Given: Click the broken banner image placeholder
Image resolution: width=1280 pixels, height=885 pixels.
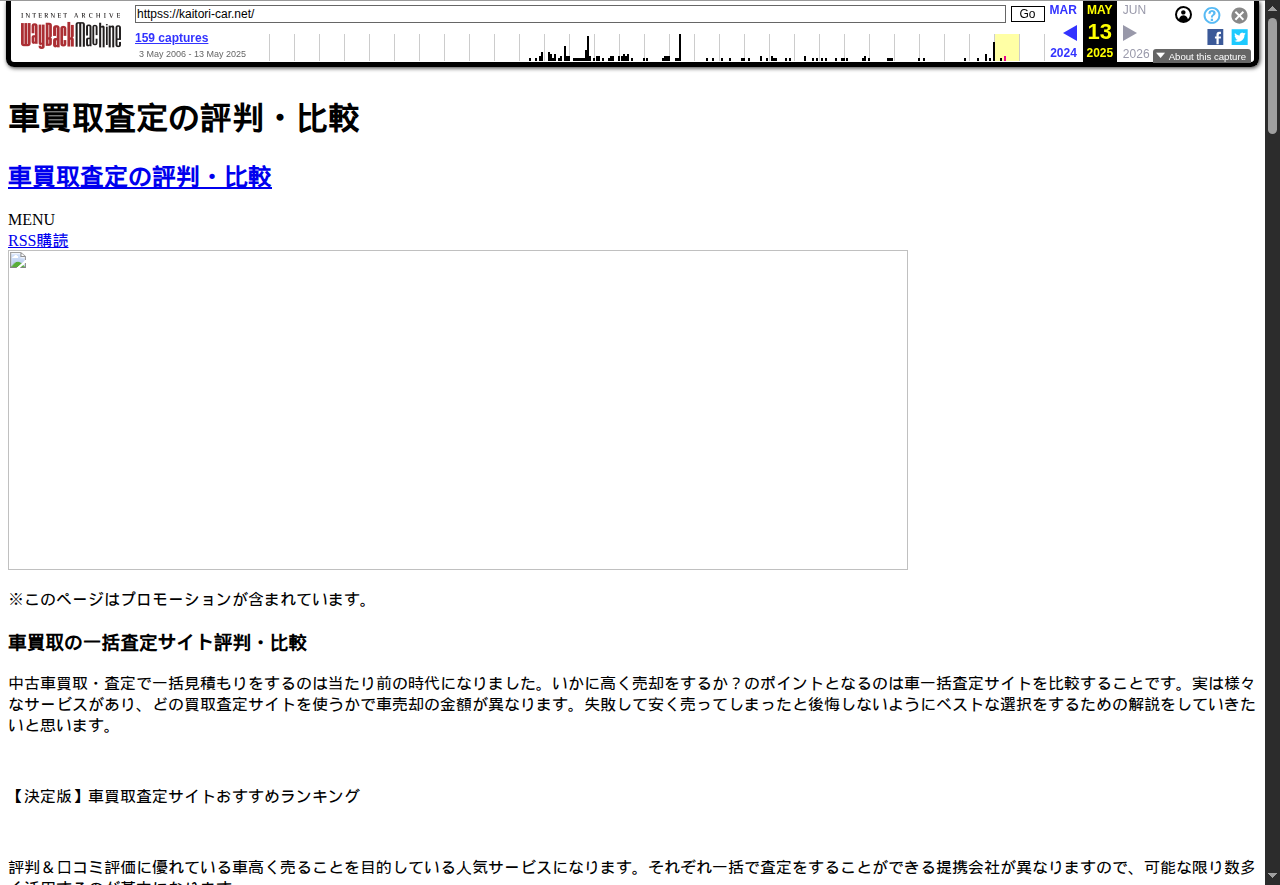Looking at the screenshot, I should click(457, 410).
